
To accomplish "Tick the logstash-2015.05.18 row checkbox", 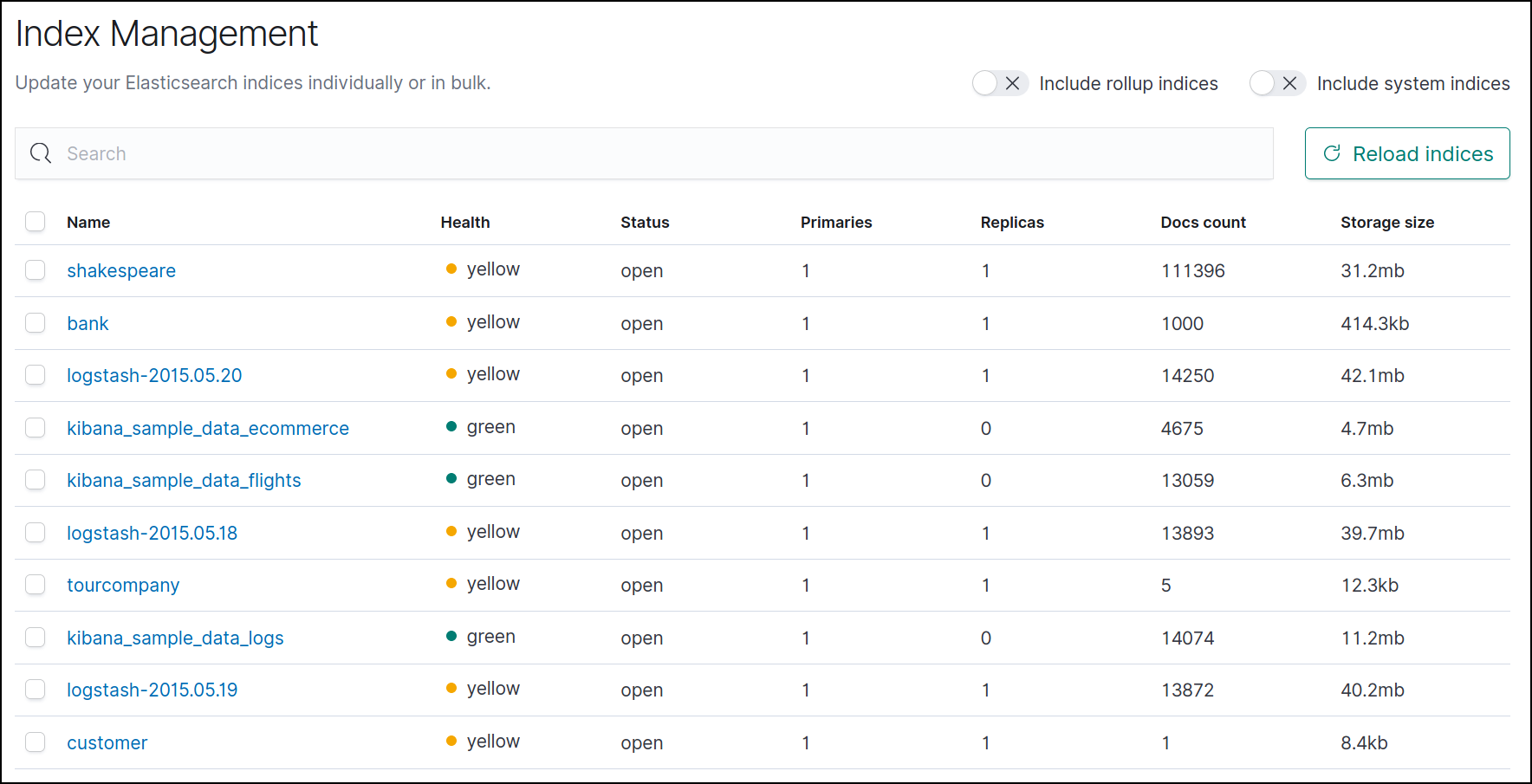I will (x=36, y=533).
